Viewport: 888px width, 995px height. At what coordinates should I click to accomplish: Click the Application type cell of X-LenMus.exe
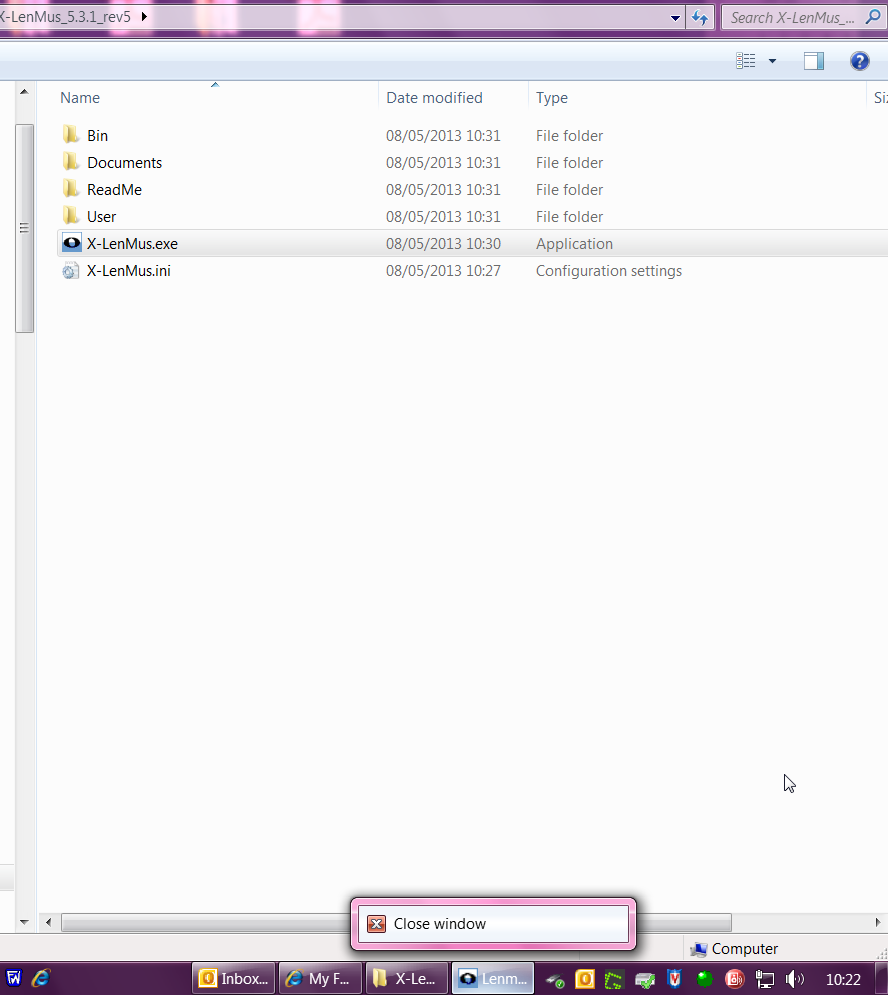click(574, 244)
